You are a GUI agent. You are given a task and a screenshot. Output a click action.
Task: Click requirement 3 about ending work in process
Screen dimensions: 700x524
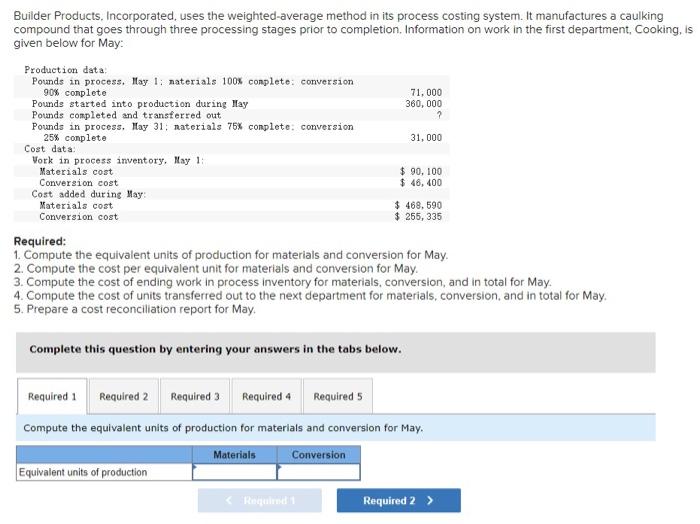pos(283,282)
